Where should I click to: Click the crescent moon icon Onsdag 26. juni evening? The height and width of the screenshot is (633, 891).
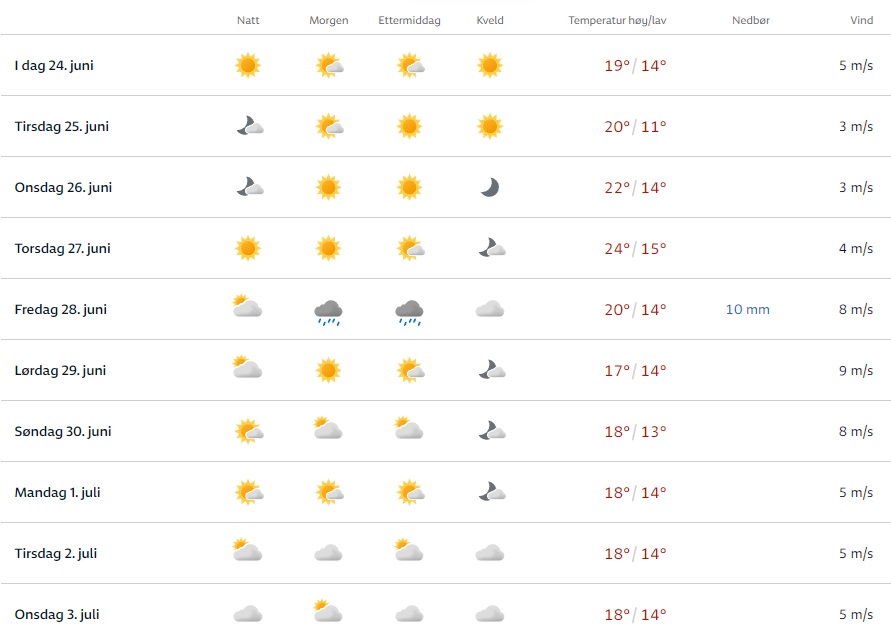(489, 187)
